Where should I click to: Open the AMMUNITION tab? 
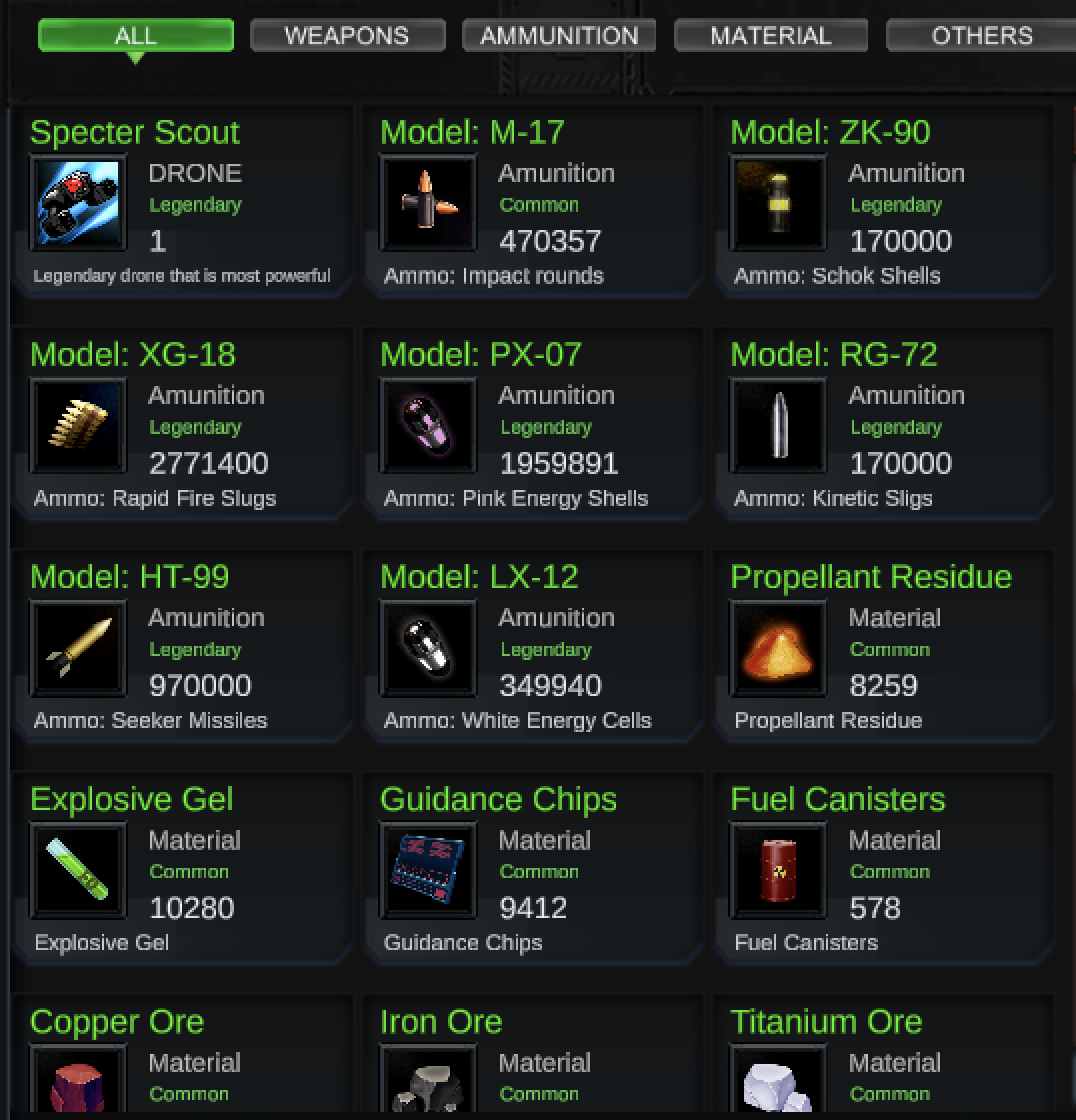(559, 35)
